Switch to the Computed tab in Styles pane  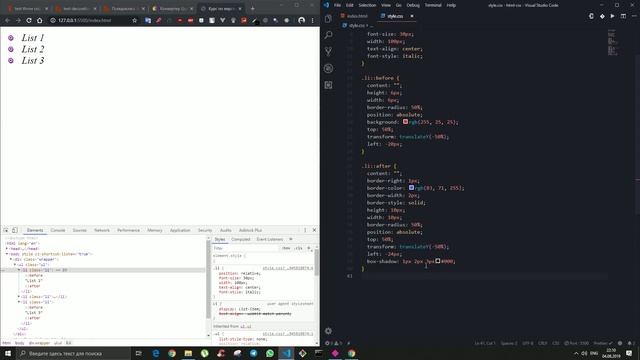click(241, 239)
